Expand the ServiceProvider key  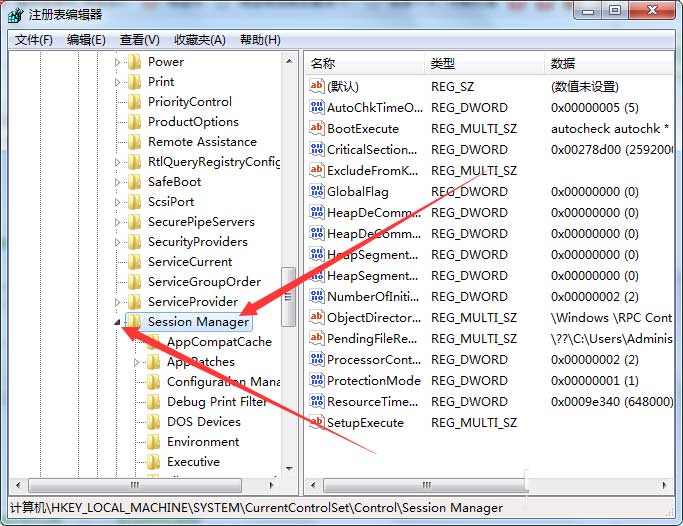(x=117, y=302)
